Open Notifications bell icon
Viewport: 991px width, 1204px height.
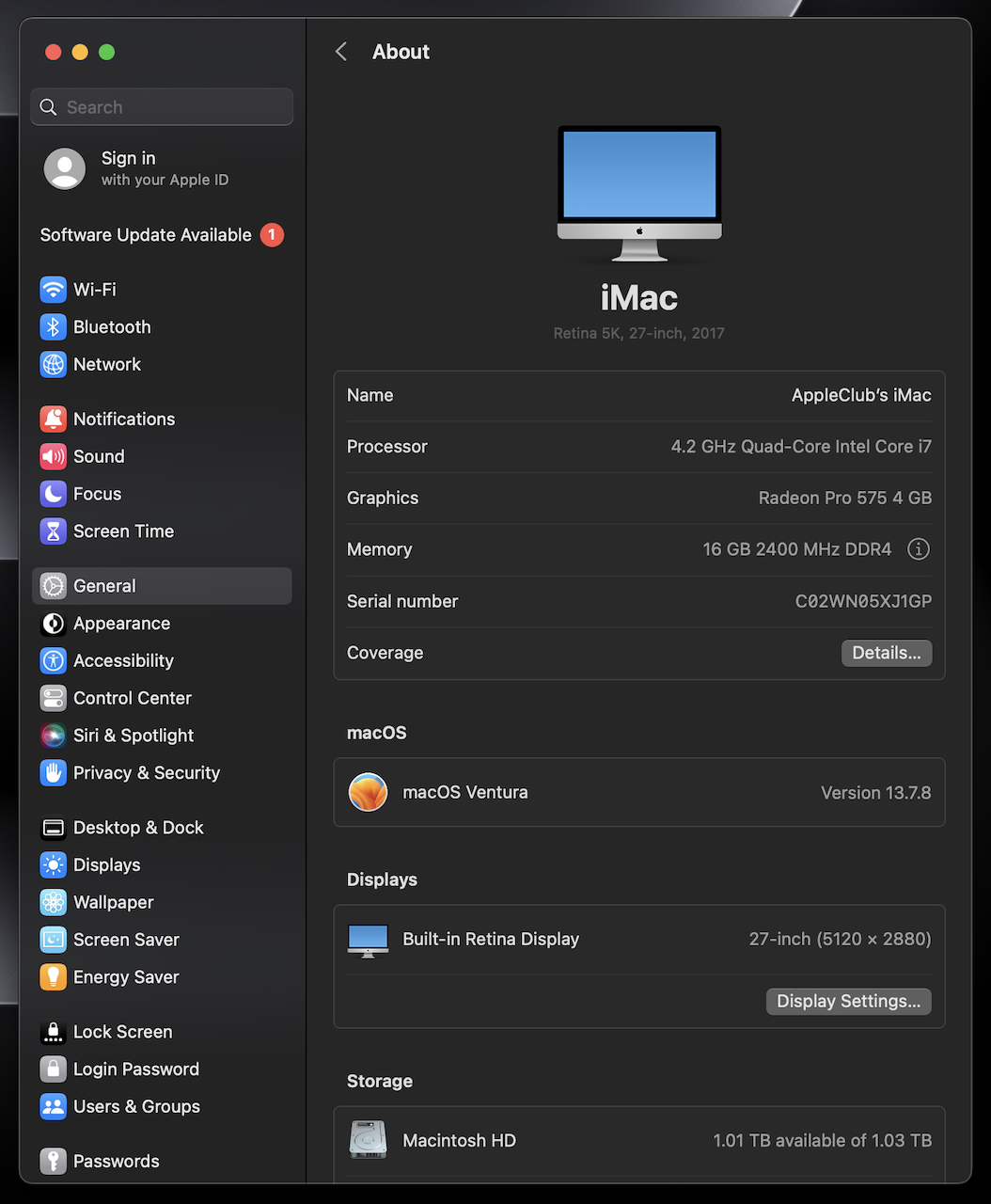(x=54, y=420)
